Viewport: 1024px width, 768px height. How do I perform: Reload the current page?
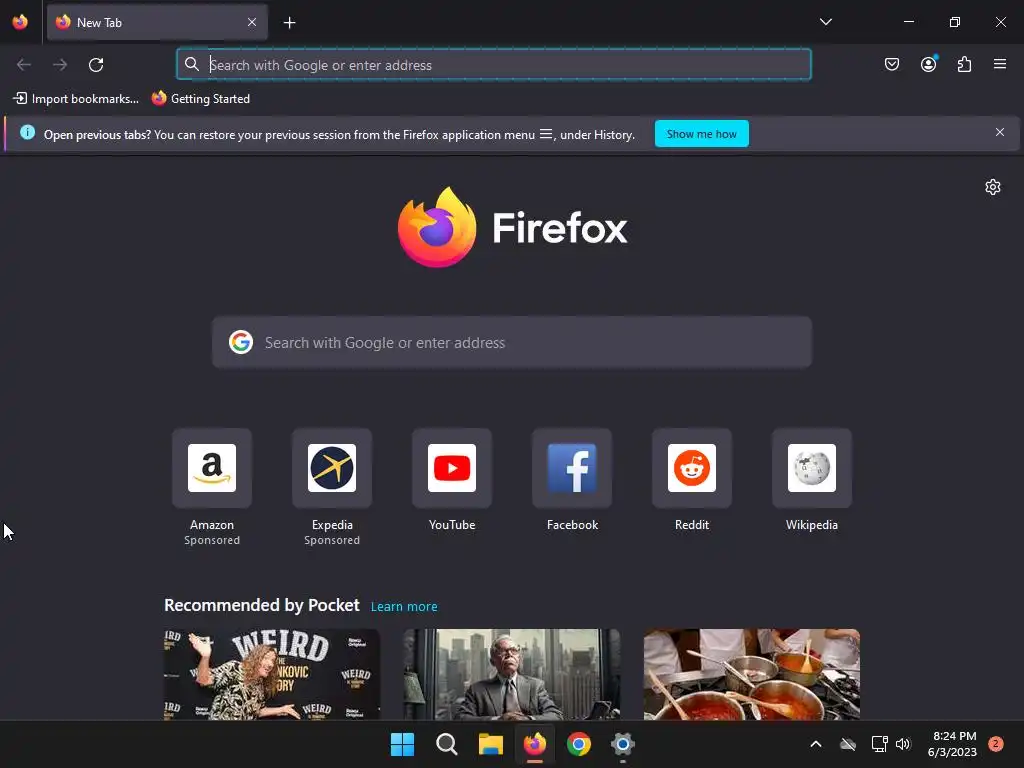click(x=96, y=65)
